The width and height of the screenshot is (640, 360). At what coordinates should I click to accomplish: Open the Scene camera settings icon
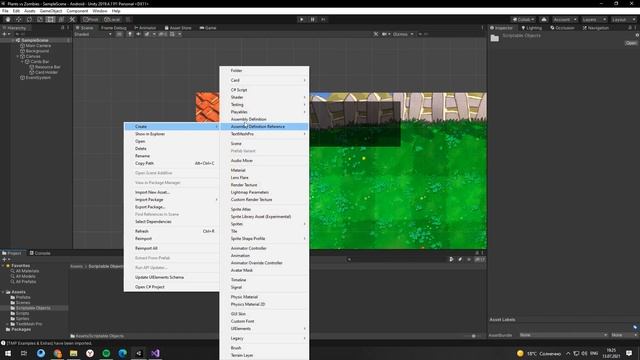385,34
